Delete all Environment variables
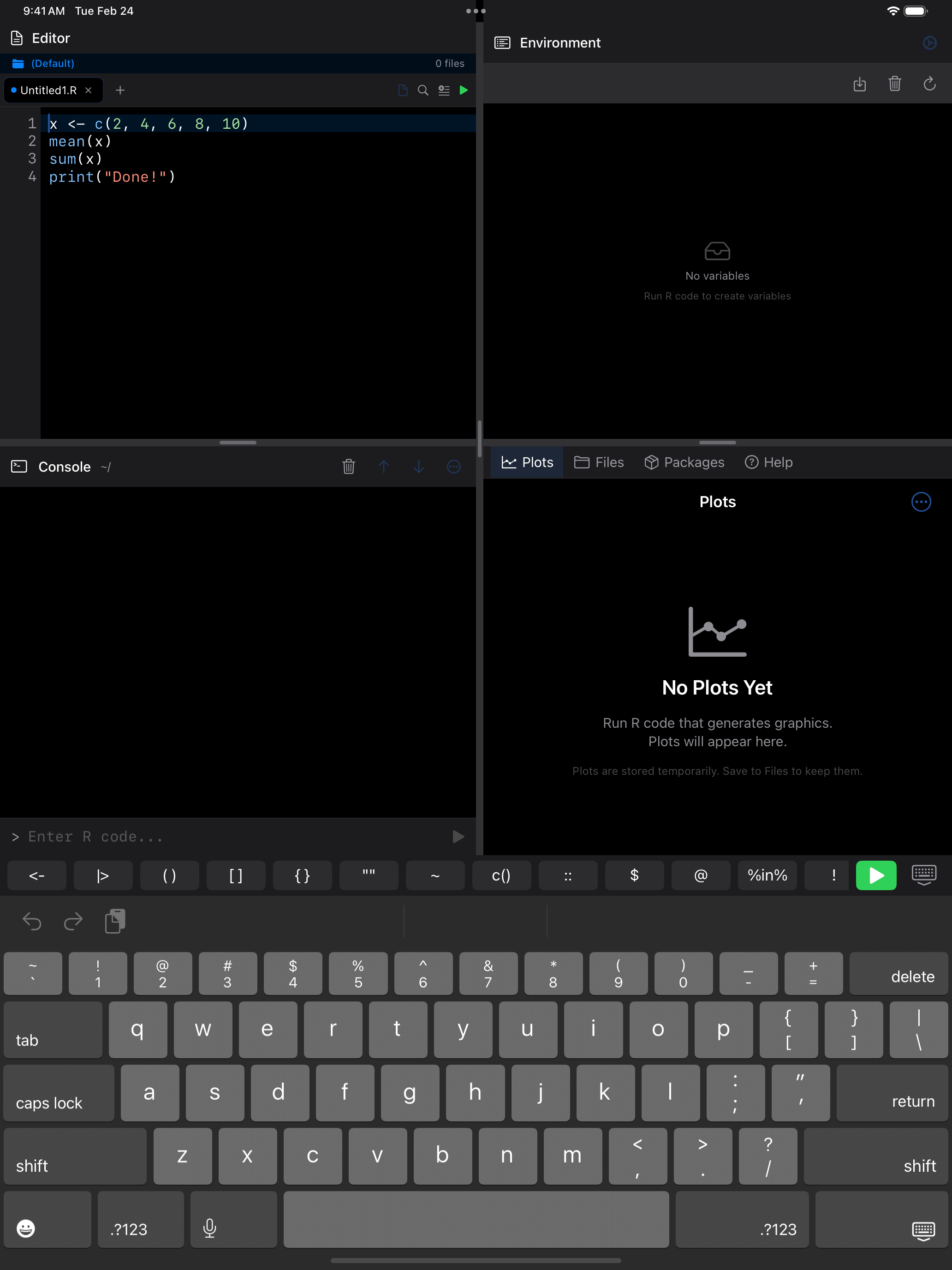This screenshot has width=952, height=1270. (x=895, y=84)
